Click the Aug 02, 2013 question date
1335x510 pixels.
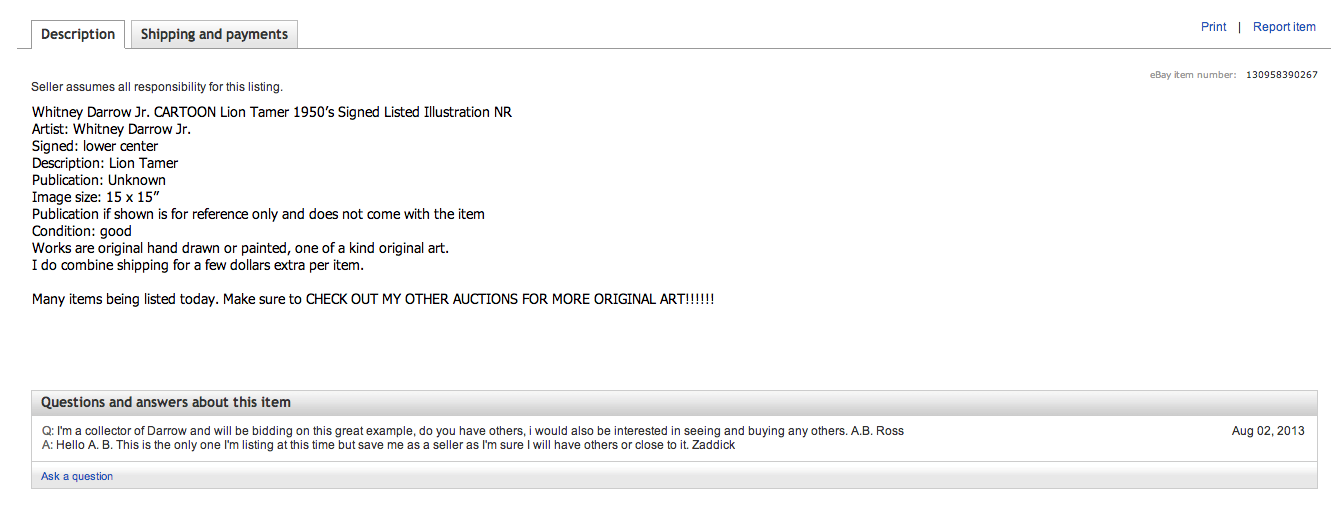(1268, 431)
